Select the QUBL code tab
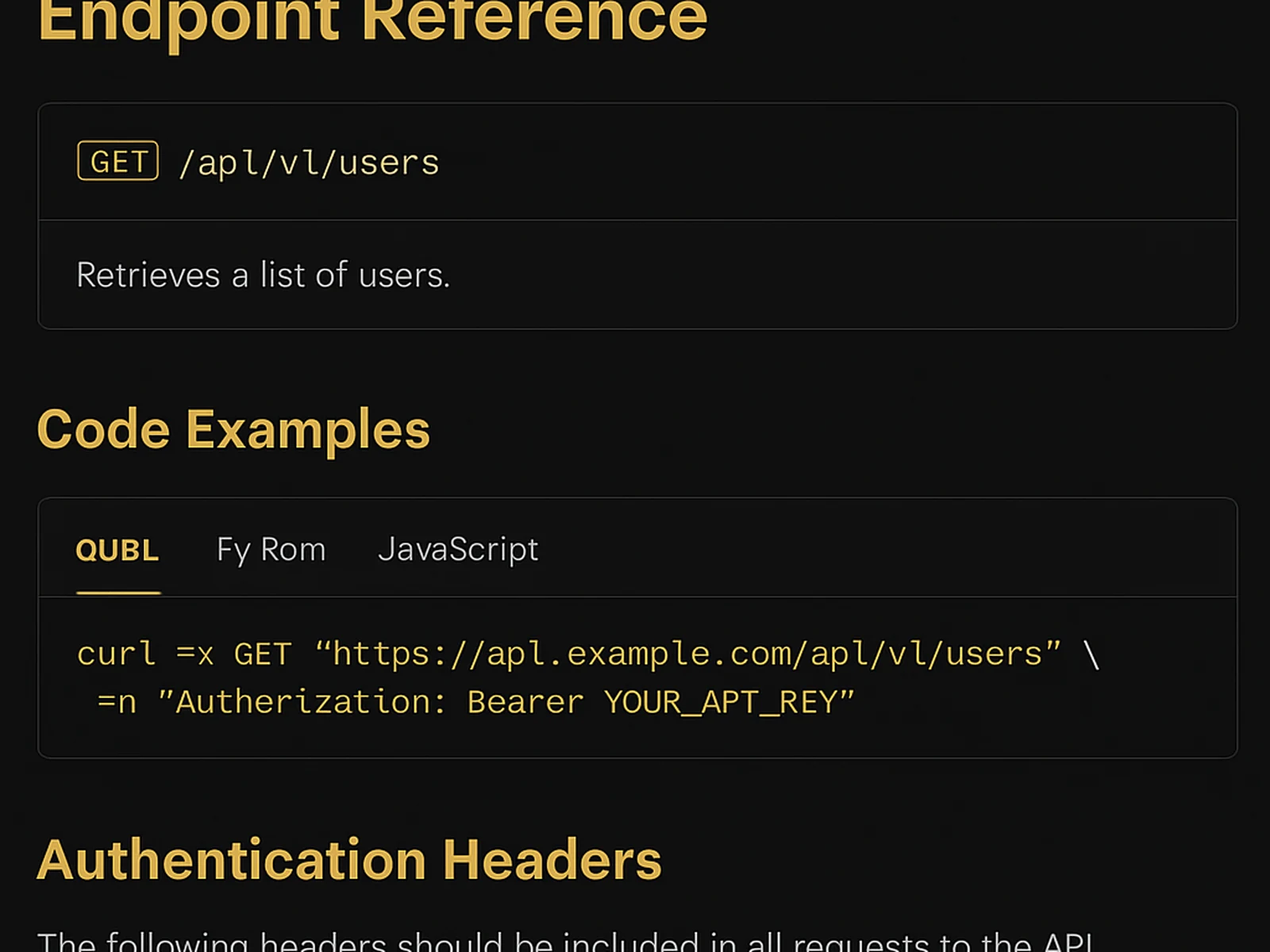Viewport: 1270px width, 952px height. coord(117,549)
